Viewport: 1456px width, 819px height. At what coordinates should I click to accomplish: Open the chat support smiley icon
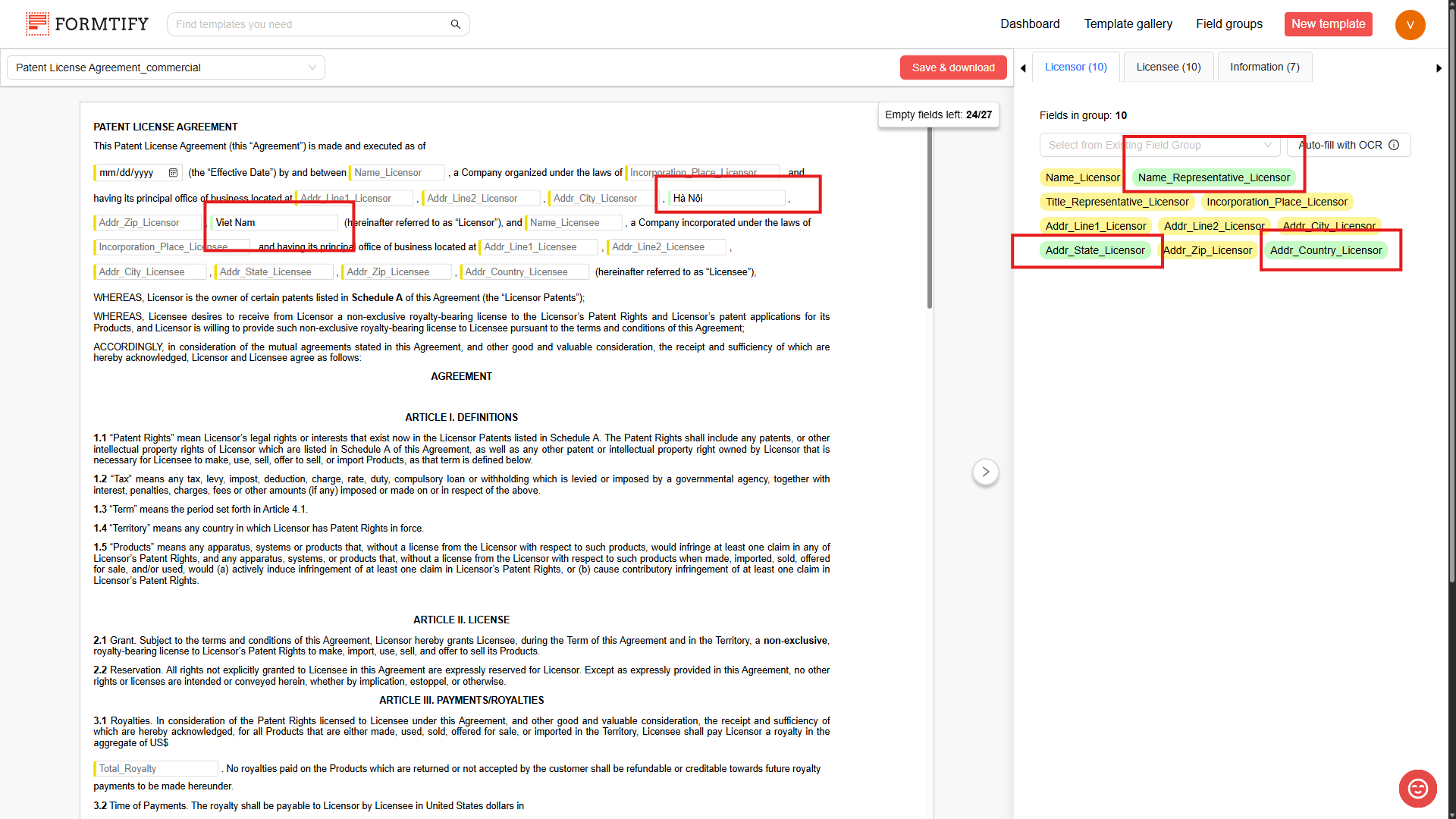point(1417,789)
